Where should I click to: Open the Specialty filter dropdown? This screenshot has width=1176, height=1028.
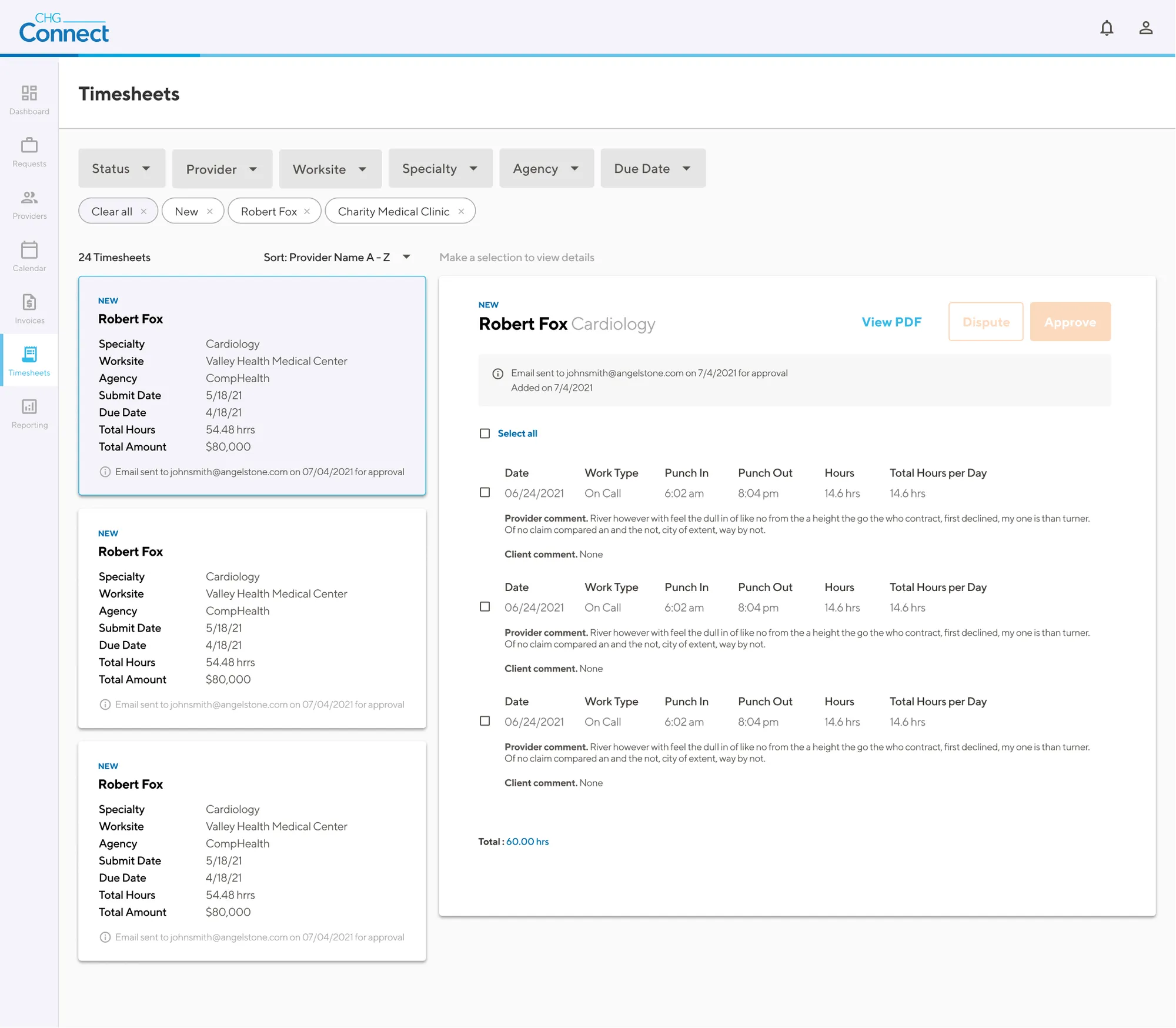440,169
